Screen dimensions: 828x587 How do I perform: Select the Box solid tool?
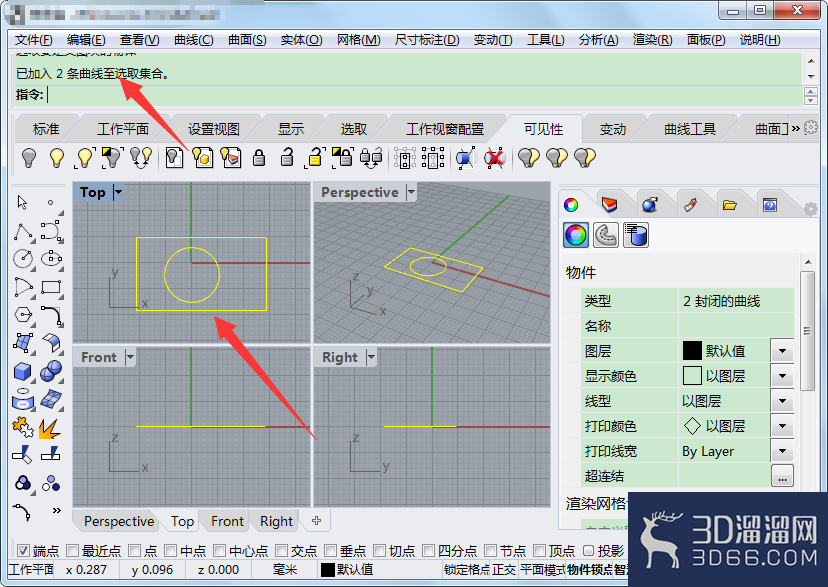pyautogui.click(x=23, y=372)
